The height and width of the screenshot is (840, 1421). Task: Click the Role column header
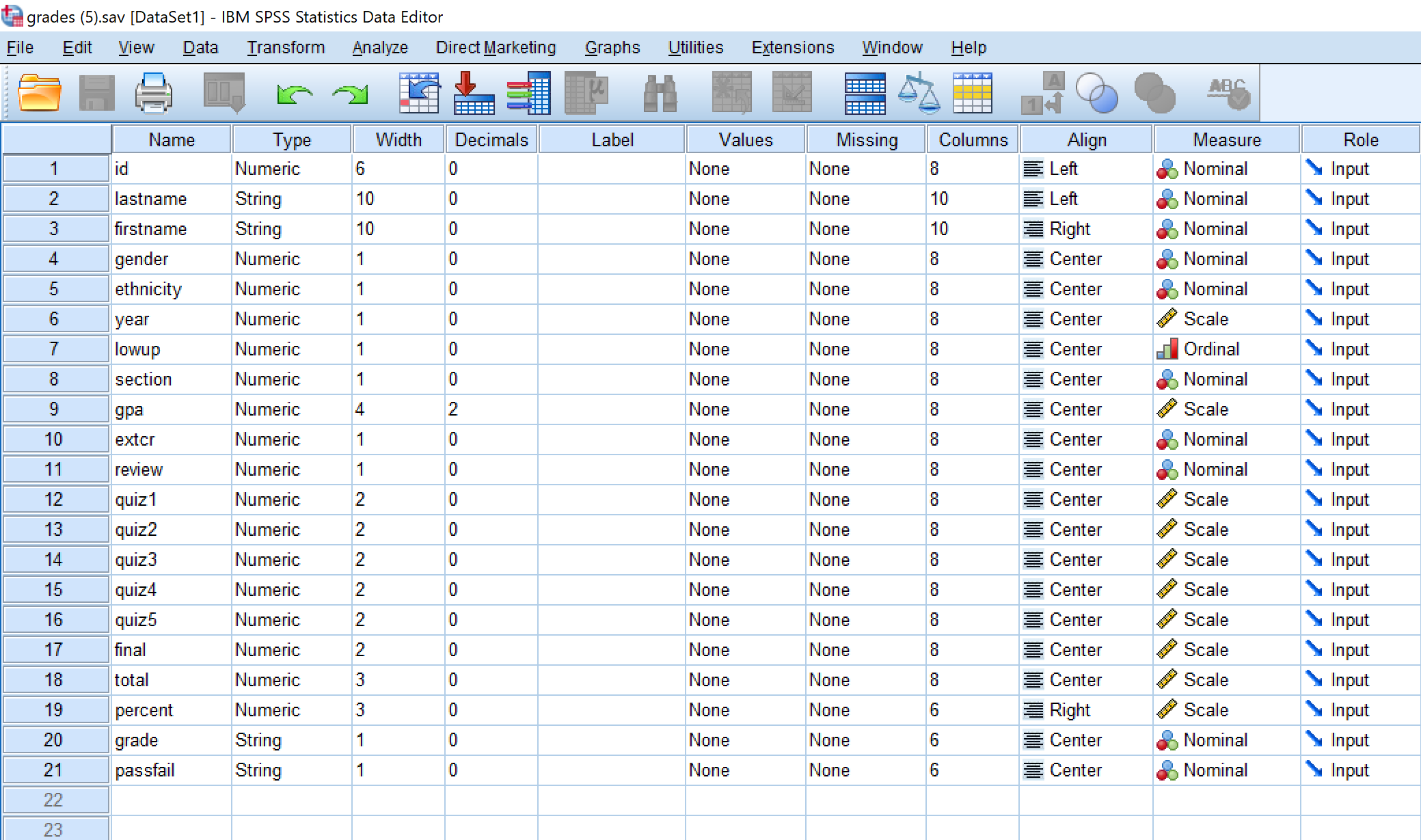[x=1361, y=139]
